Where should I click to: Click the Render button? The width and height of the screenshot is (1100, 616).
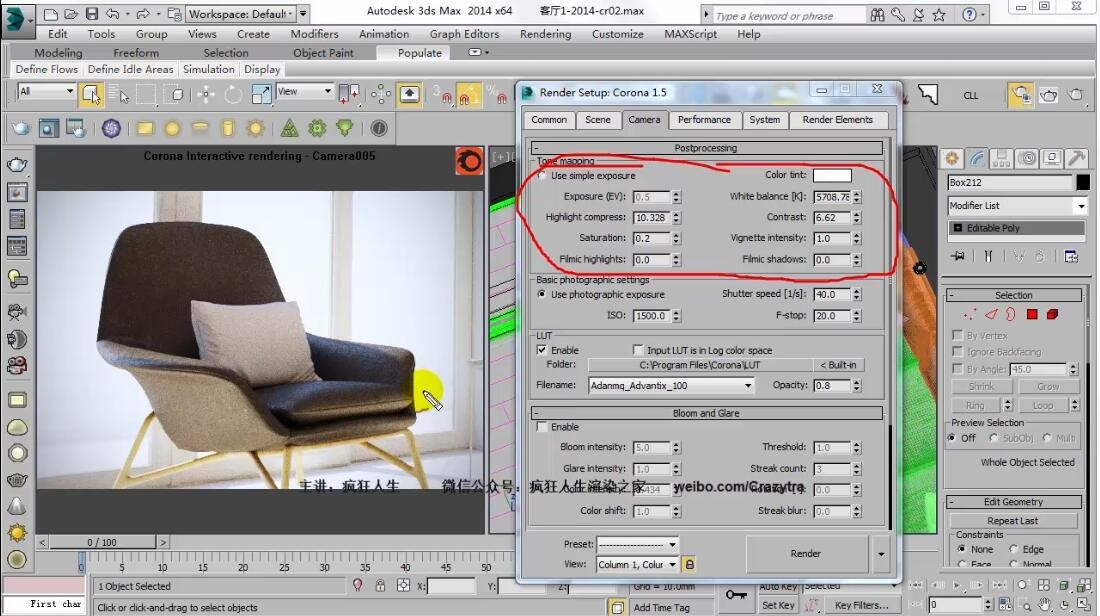[805, 554]
